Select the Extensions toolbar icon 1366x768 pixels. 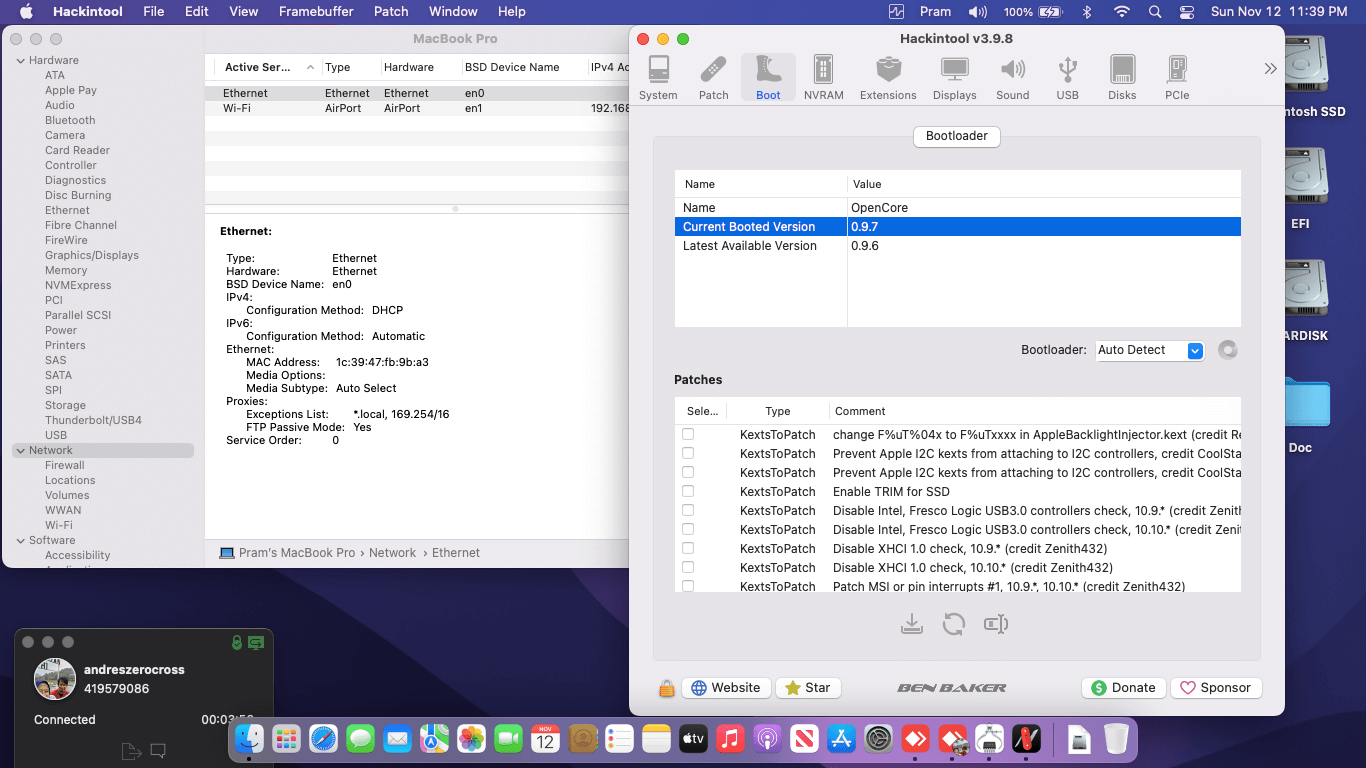click(888, 78)
